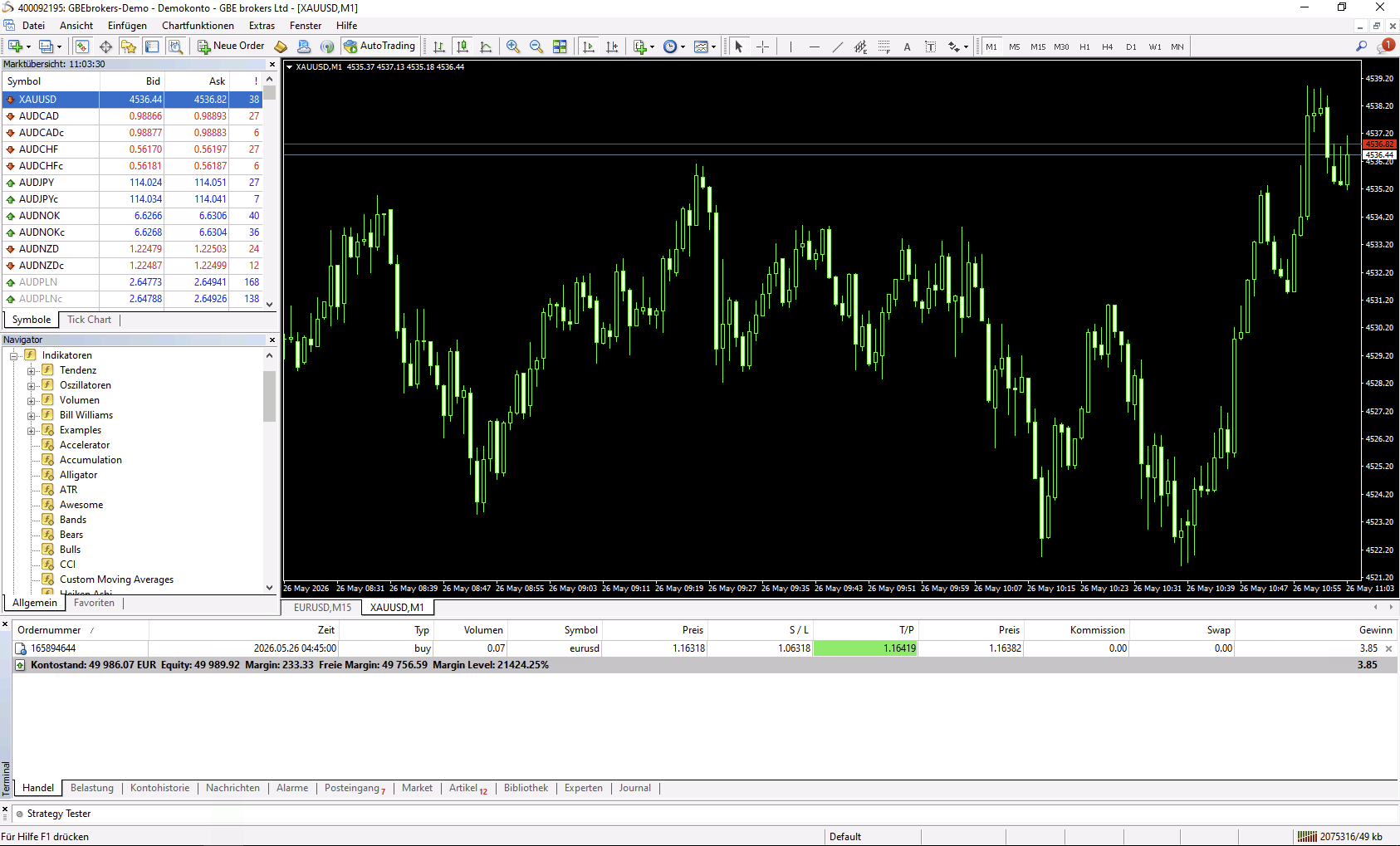
Task: Switch to the EURUSD,M15 chart tab
Action: 323,607
